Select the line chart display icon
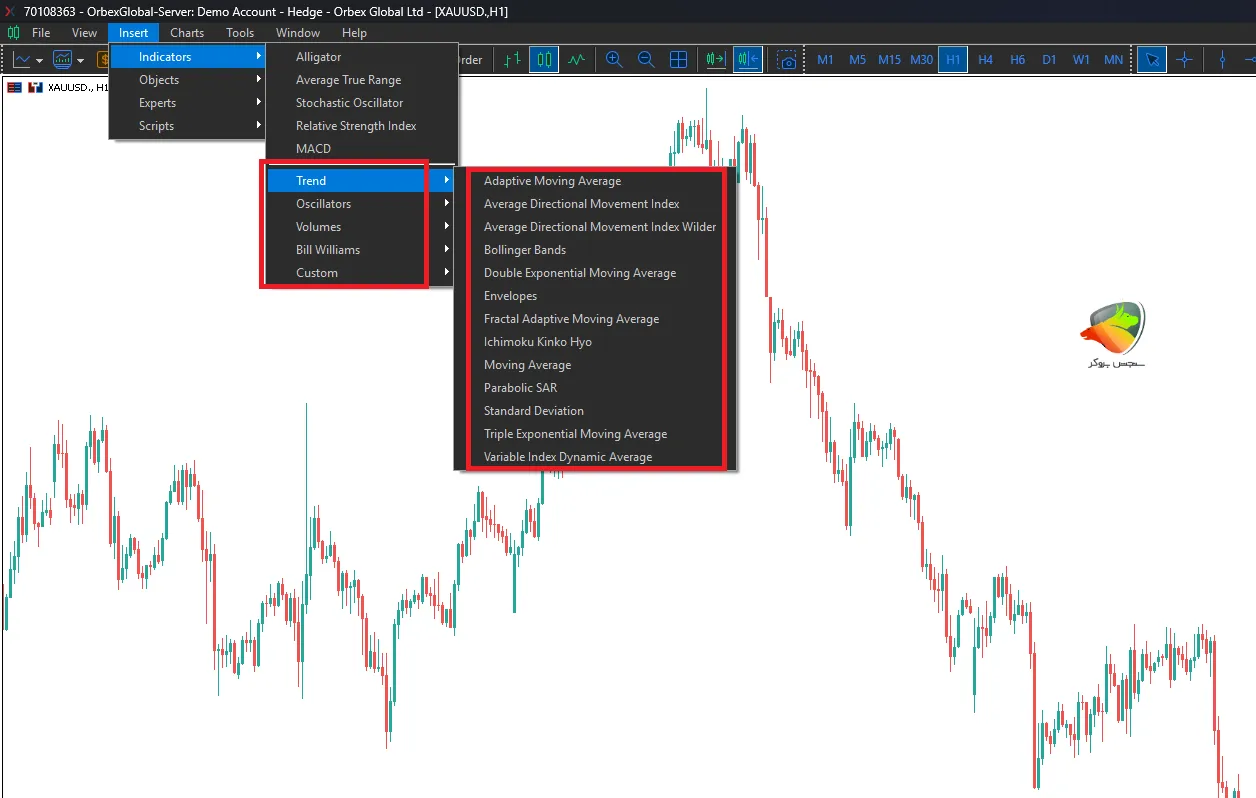 coord(576,60)
